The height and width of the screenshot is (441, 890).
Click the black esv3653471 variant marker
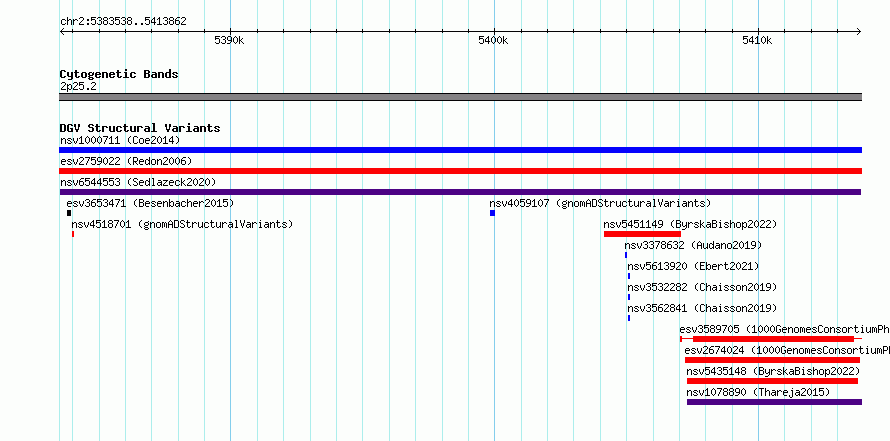click(69, 213)
